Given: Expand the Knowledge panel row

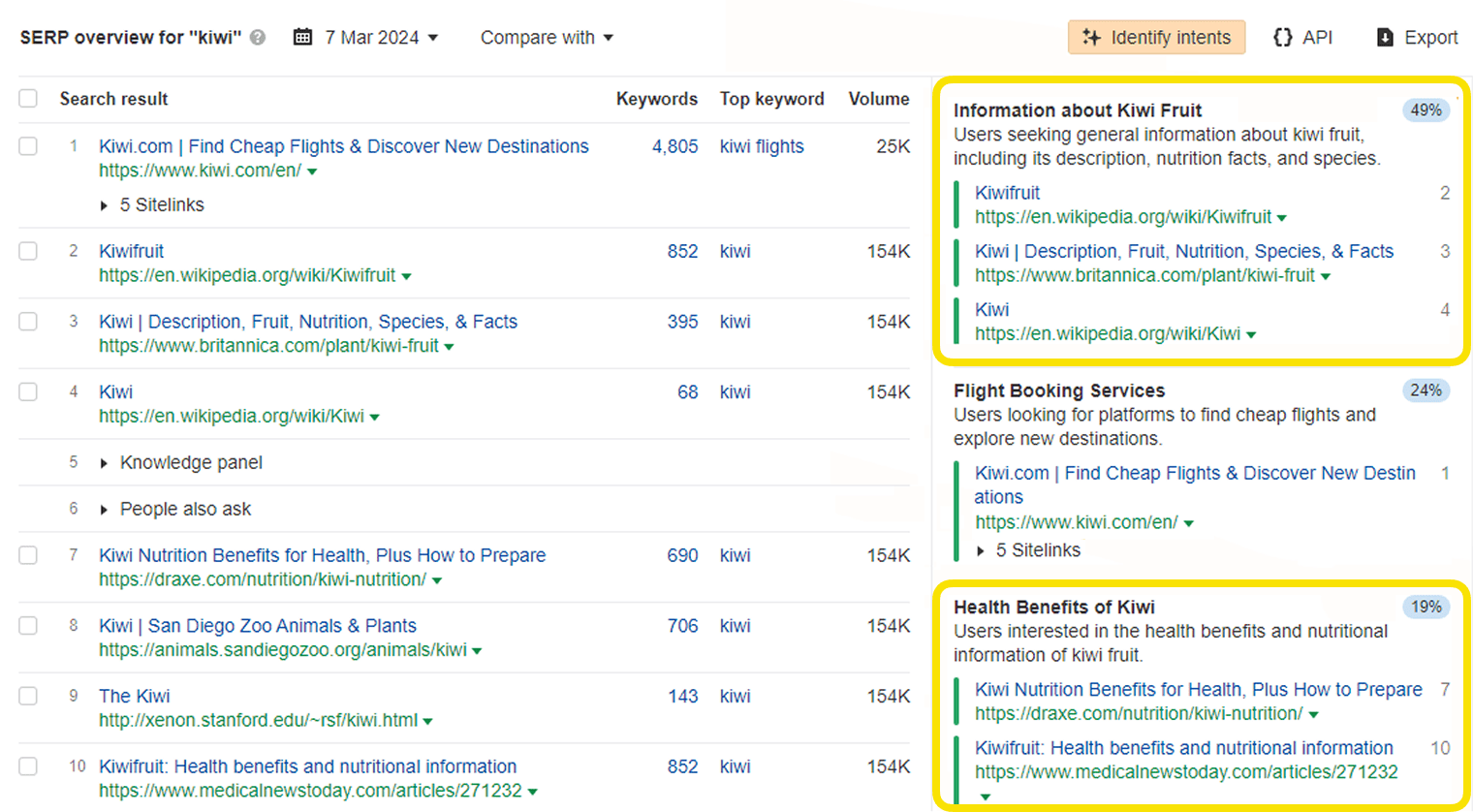Looking at the screenshot, I should pos(190,462).
